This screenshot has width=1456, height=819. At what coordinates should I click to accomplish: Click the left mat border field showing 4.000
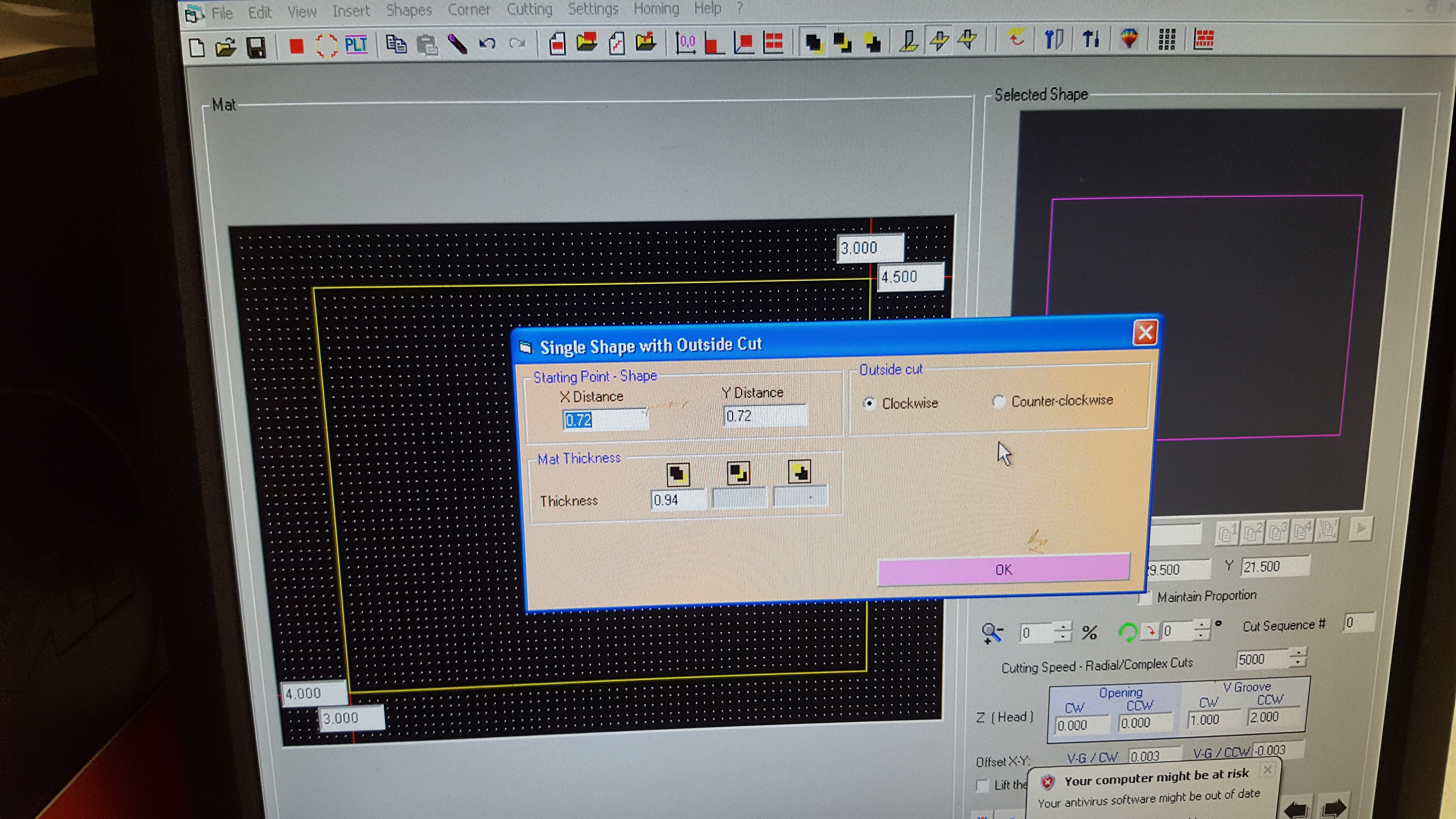pyautogui.click(x=314, y=693)
